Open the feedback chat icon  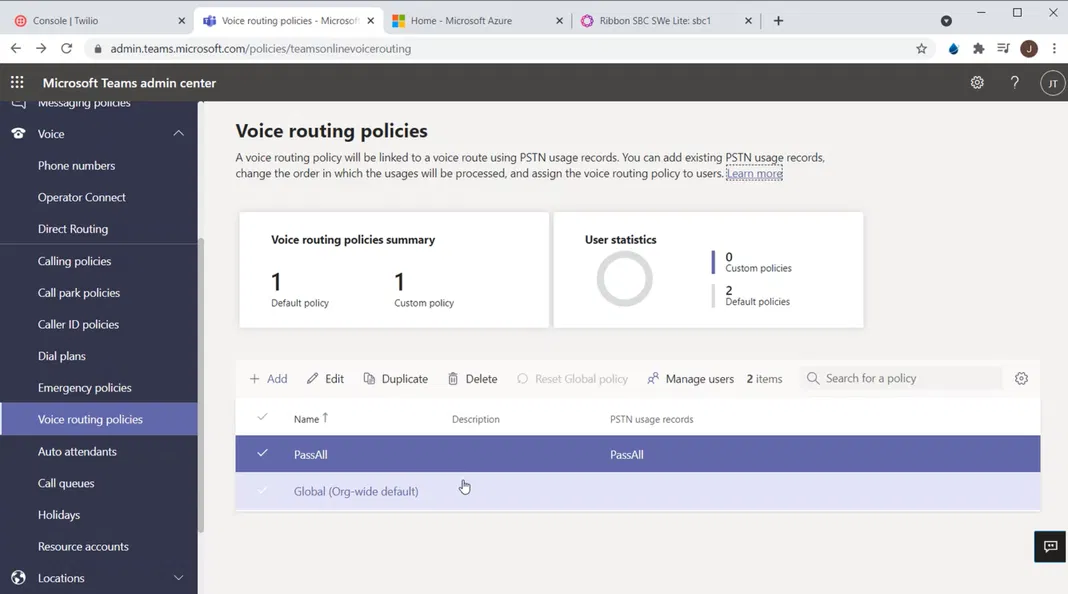click(1050, 546)
